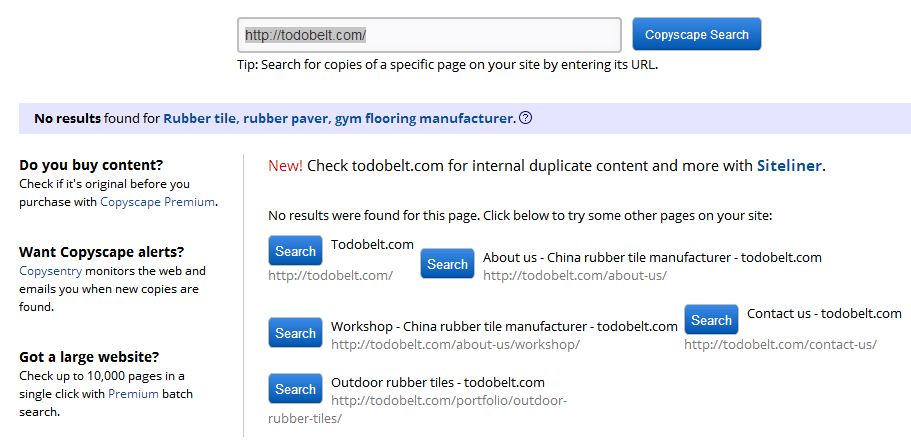Click the Todobelt.com page title
The image size is (911, 444).
point(372,245)
